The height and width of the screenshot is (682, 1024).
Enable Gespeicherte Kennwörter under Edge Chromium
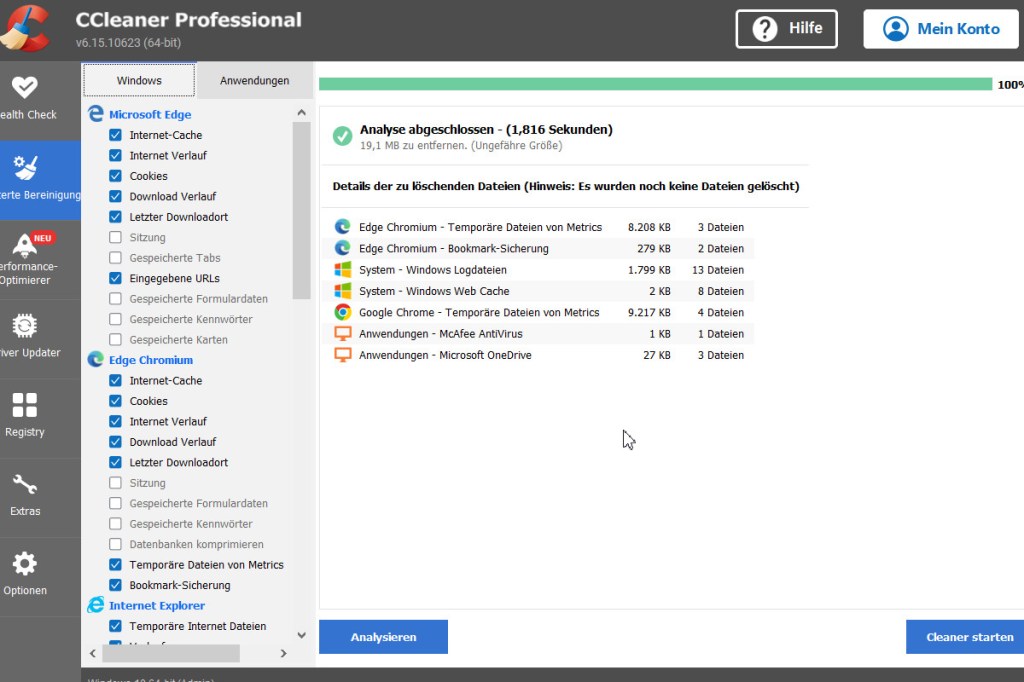point(116,523)
